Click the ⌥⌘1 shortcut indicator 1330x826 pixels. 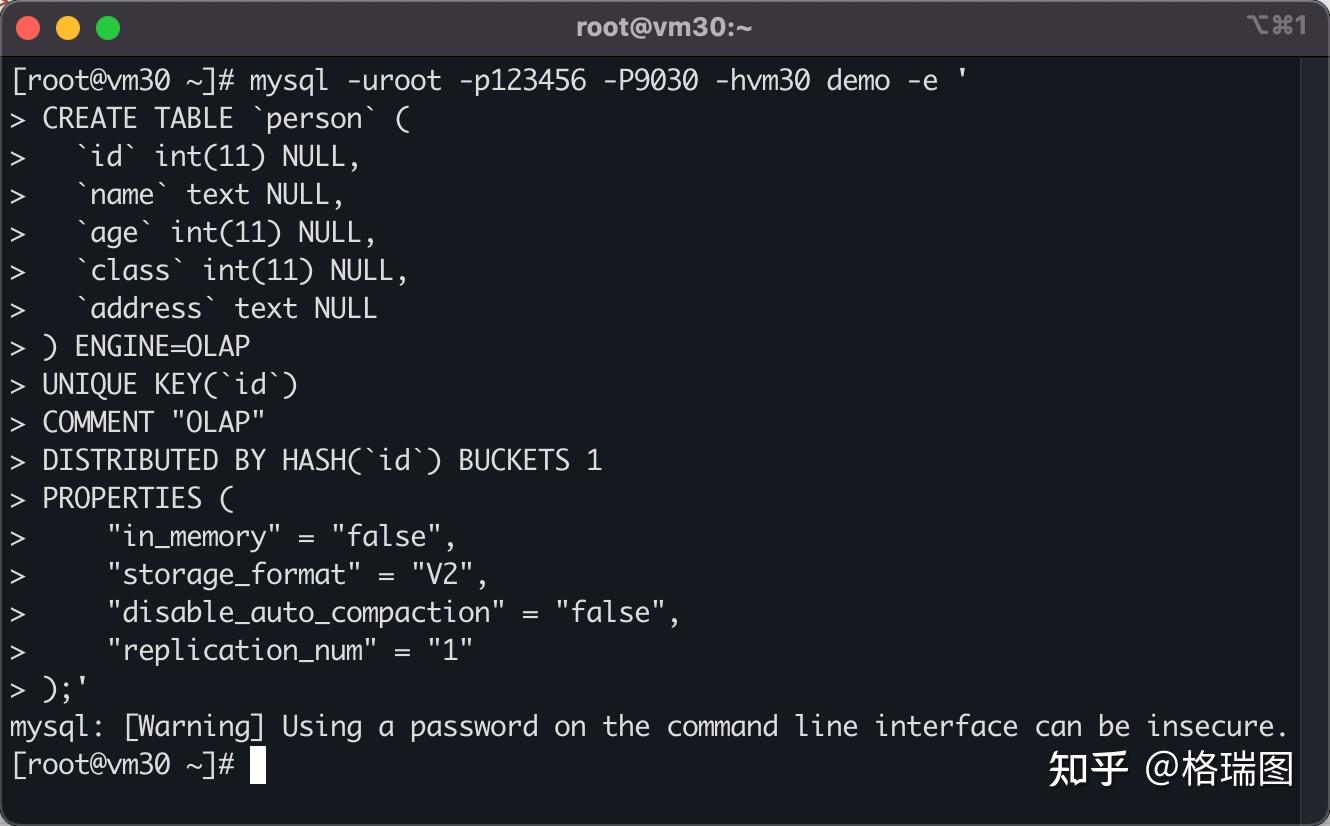(x=1276, y=26)
